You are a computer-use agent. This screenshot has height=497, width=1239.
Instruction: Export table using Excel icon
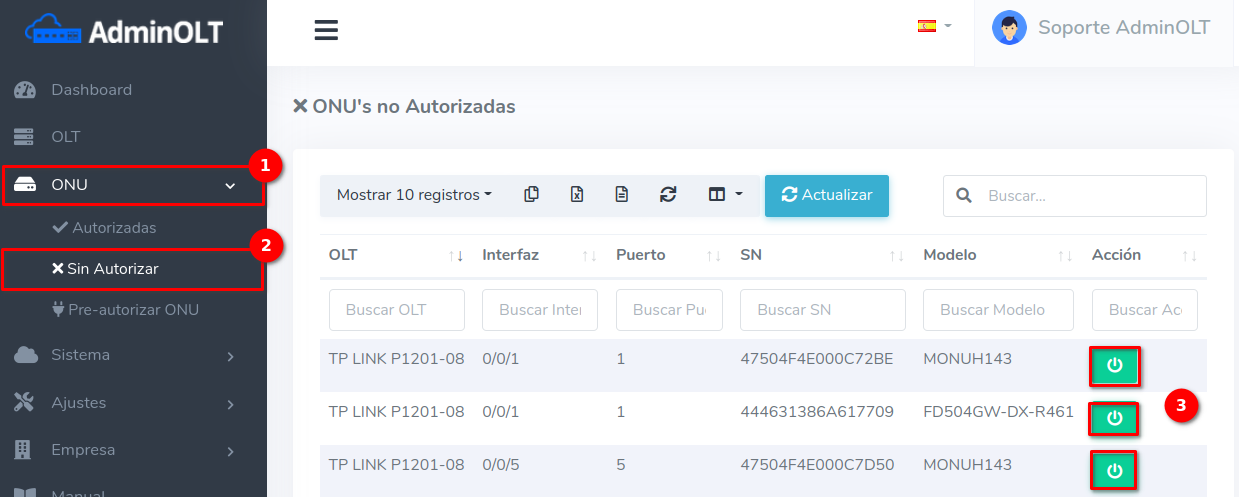pyautogui.click(x=577, y=195)
